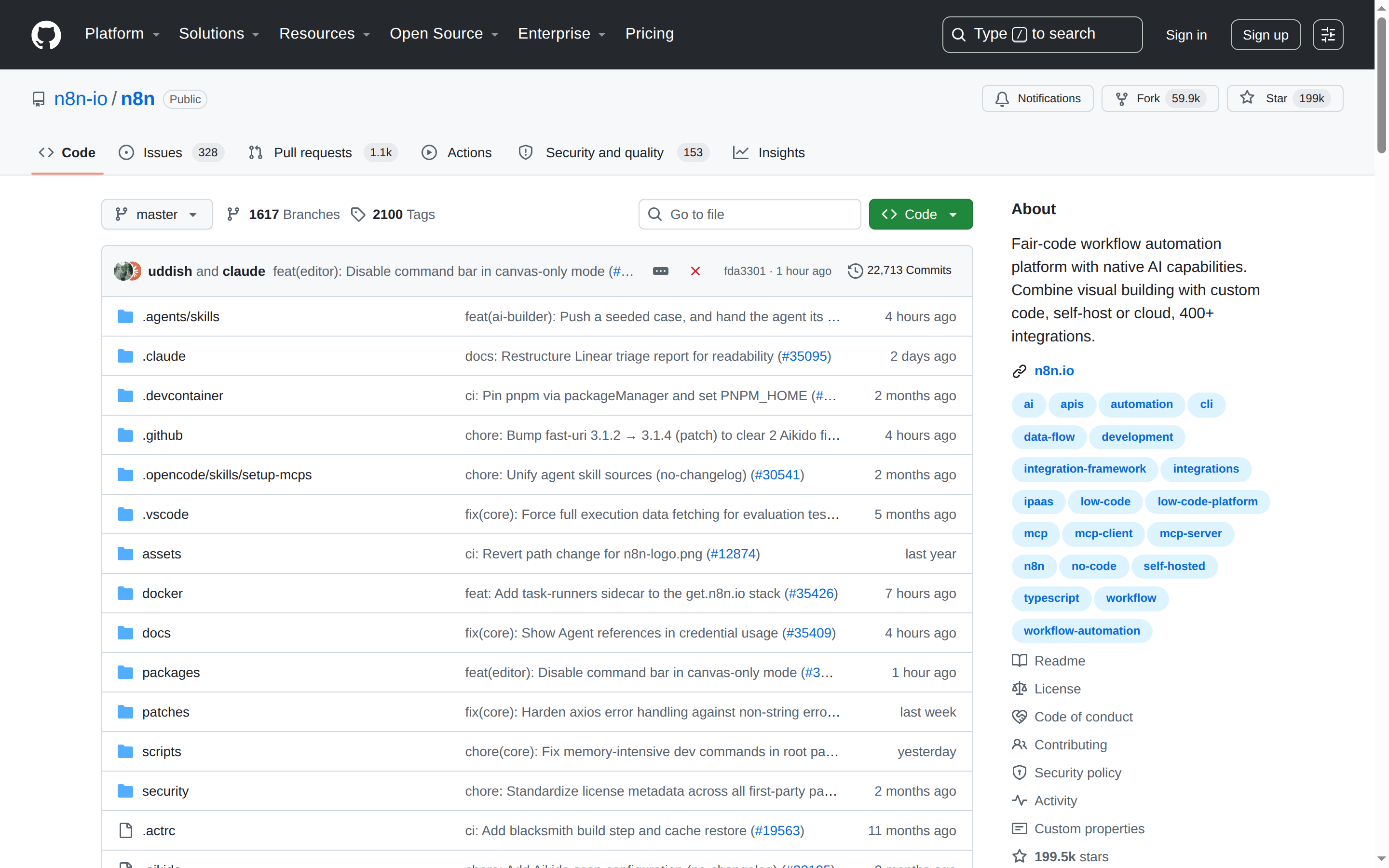This screenshot has height=868, width=1389.
Task: Open the .opencode/skills/setup-mcps folder
Action: [x=227, y=475]
